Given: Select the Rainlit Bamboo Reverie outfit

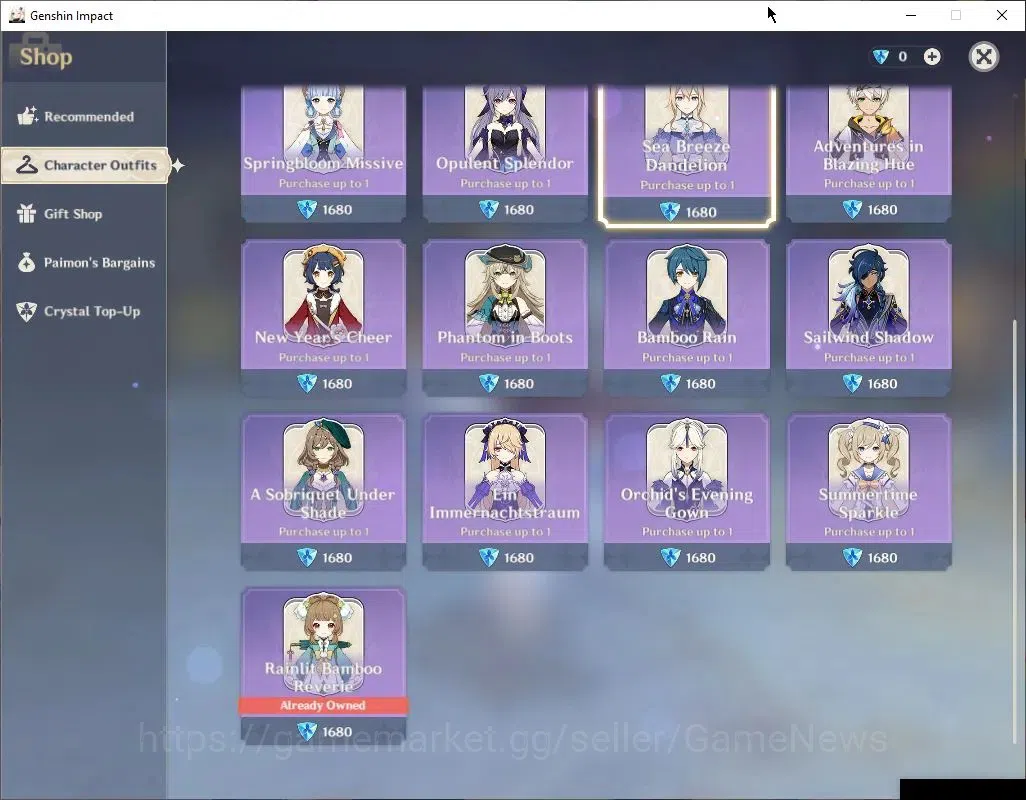Looking at the screenshot, I should click(323, 665).
